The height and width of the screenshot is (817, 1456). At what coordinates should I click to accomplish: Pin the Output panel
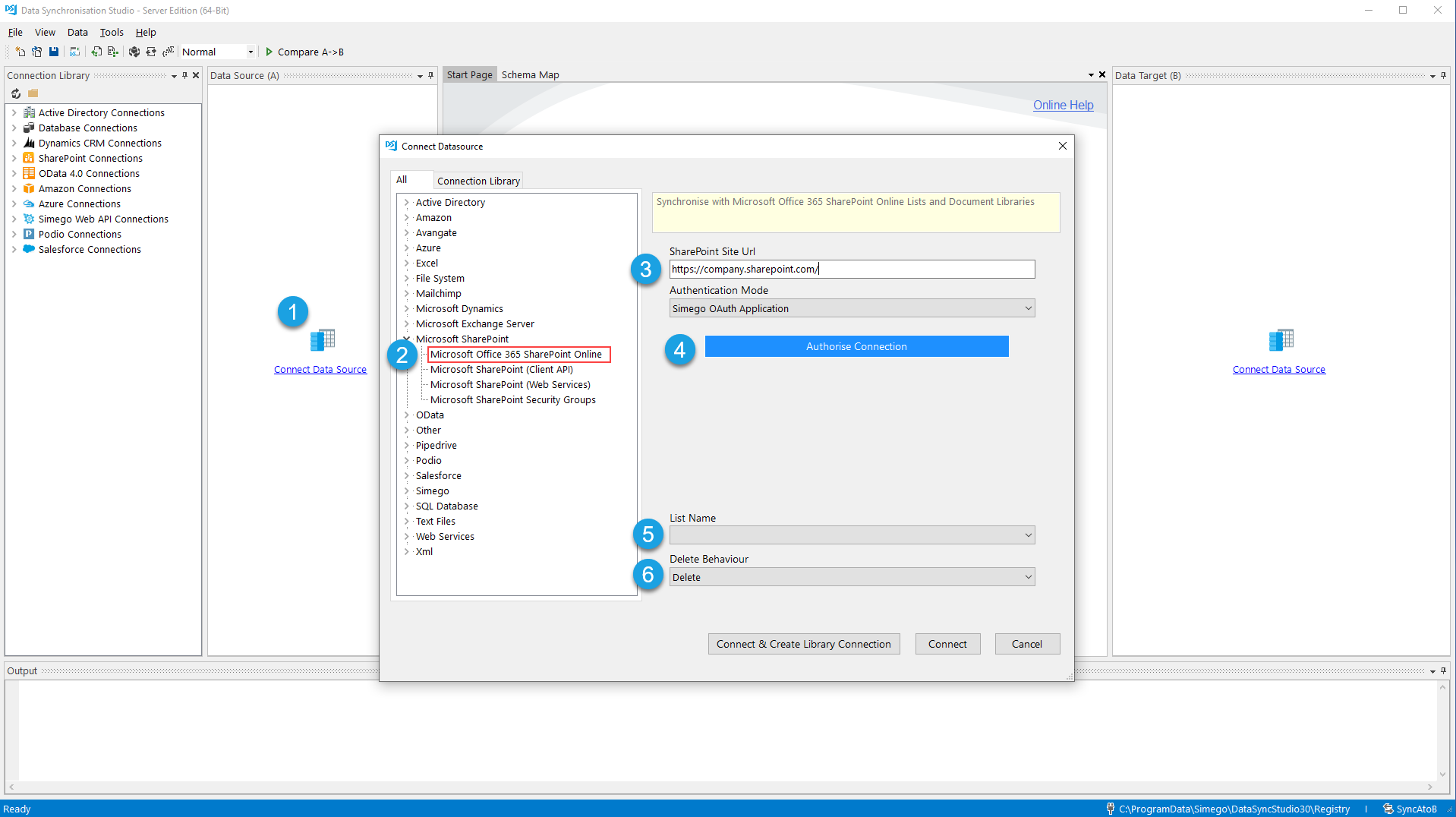pos(1443,670)
